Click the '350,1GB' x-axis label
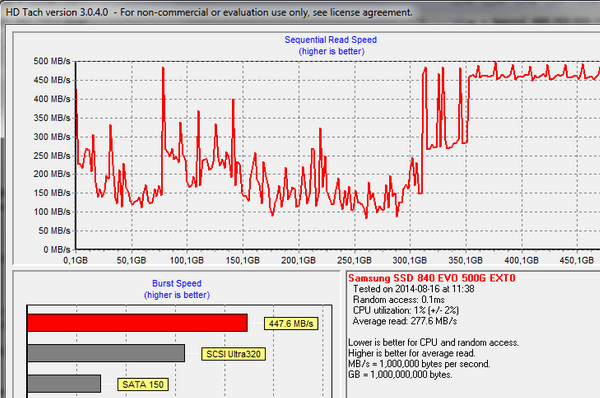 (466, 261)
